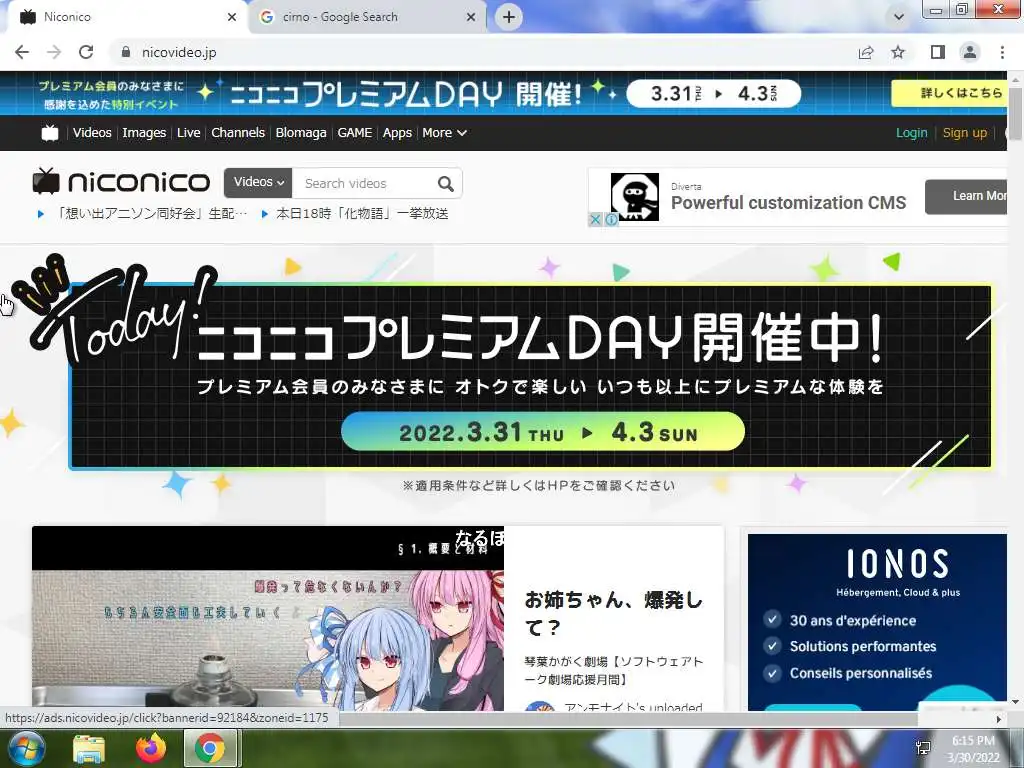Close the Niconico tab
The height and width of the screenshot is (768, 1024).
point(232,17)
